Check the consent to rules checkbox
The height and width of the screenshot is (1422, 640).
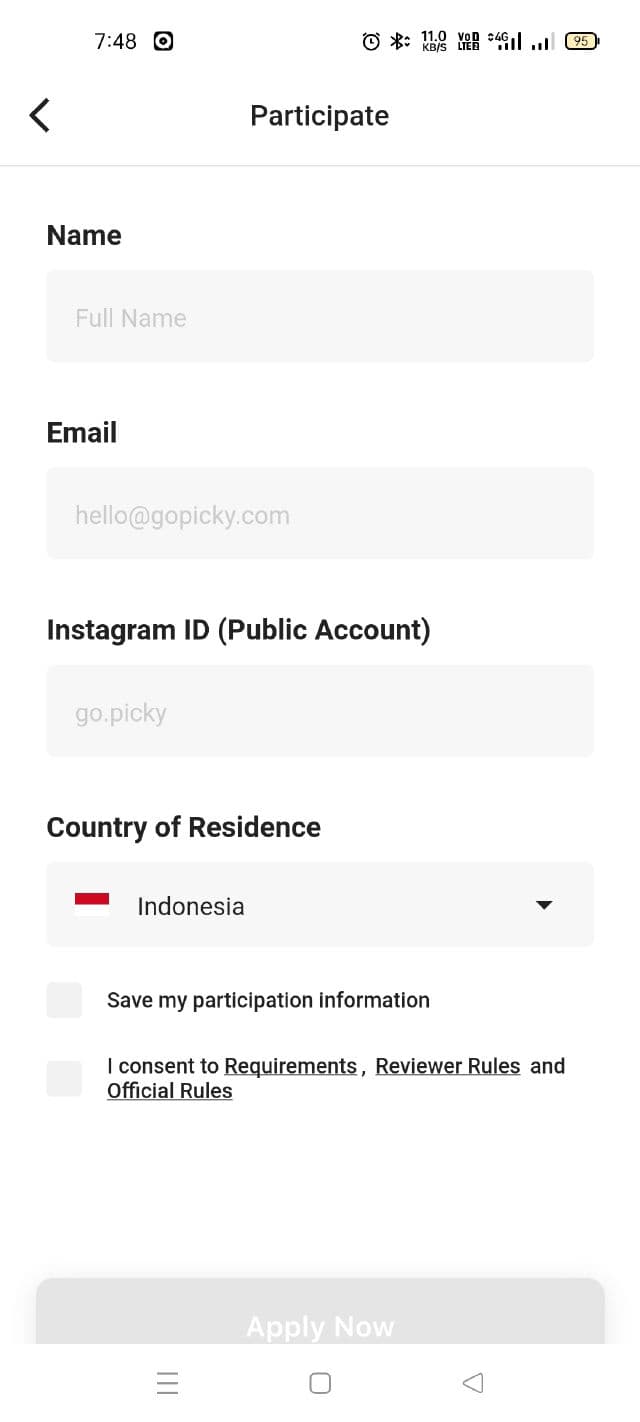pos(64,1078)
